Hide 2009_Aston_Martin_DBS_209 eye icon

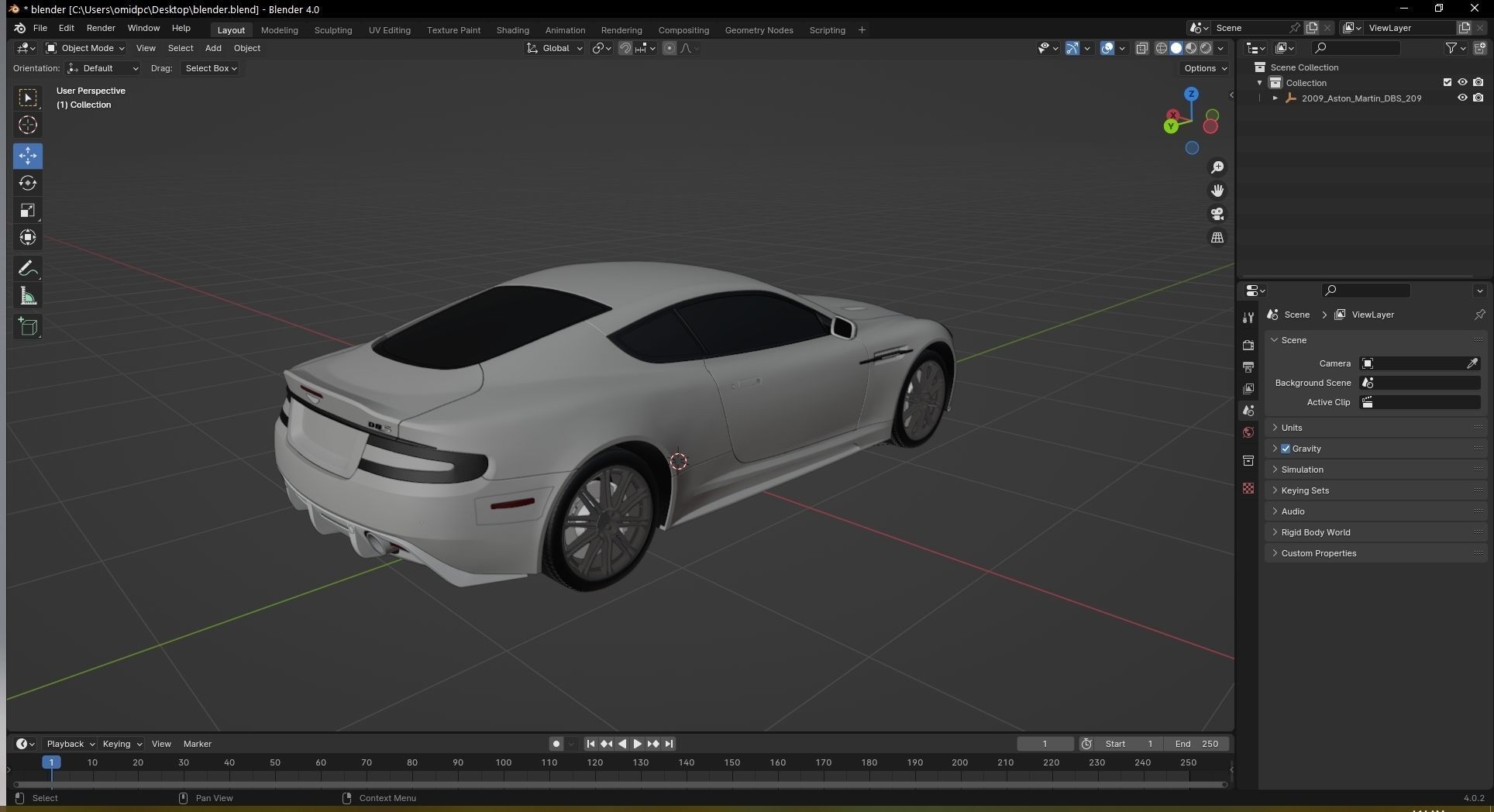click(x=1462, y=98)
